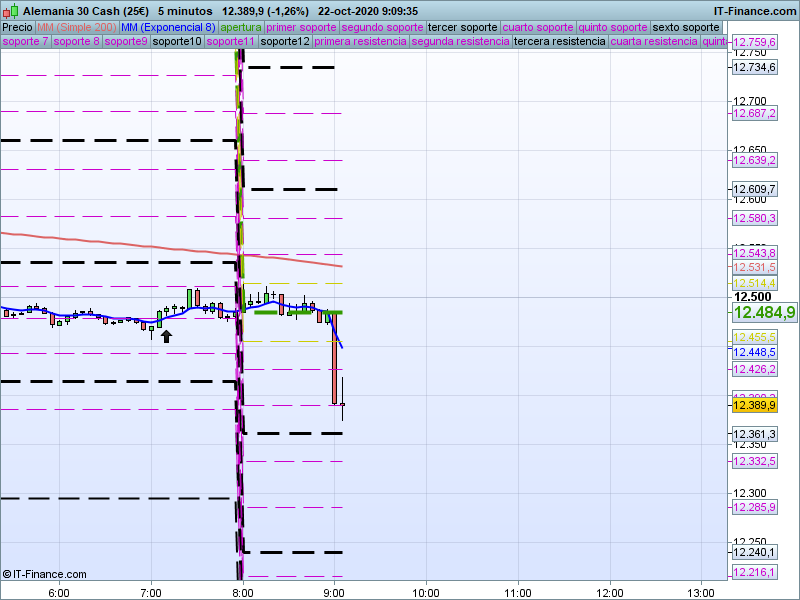The image size is (800, 600).
Task: Click the 9:00 time axis label
Action: point(334,593)
